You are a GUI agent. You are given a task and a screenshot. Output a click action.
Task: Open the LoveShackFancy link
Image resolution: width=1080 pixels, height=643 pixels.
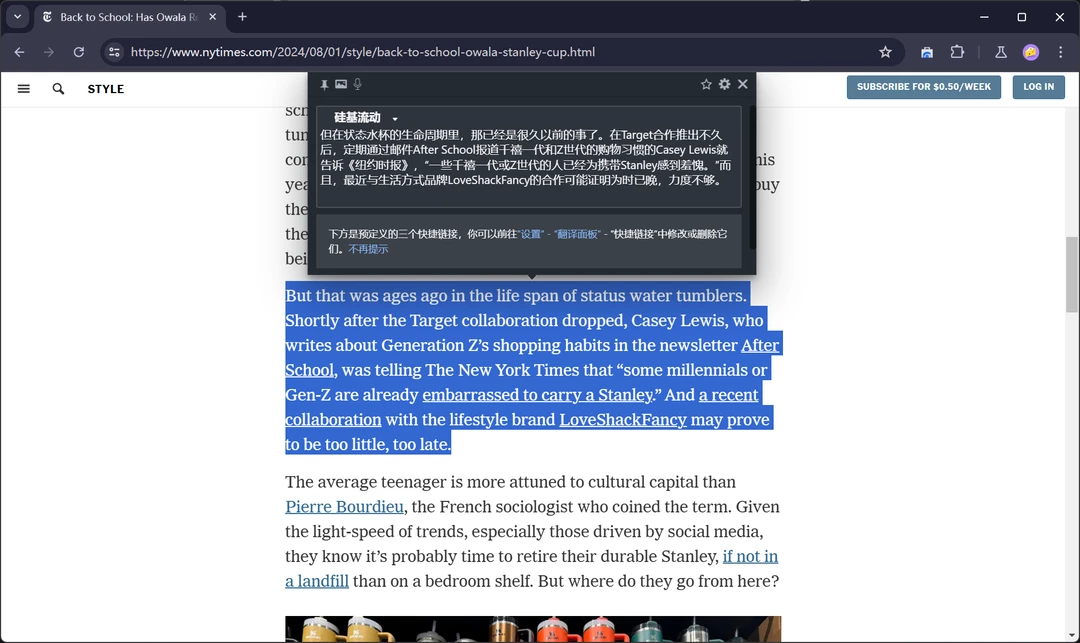[x=623, y=419]
